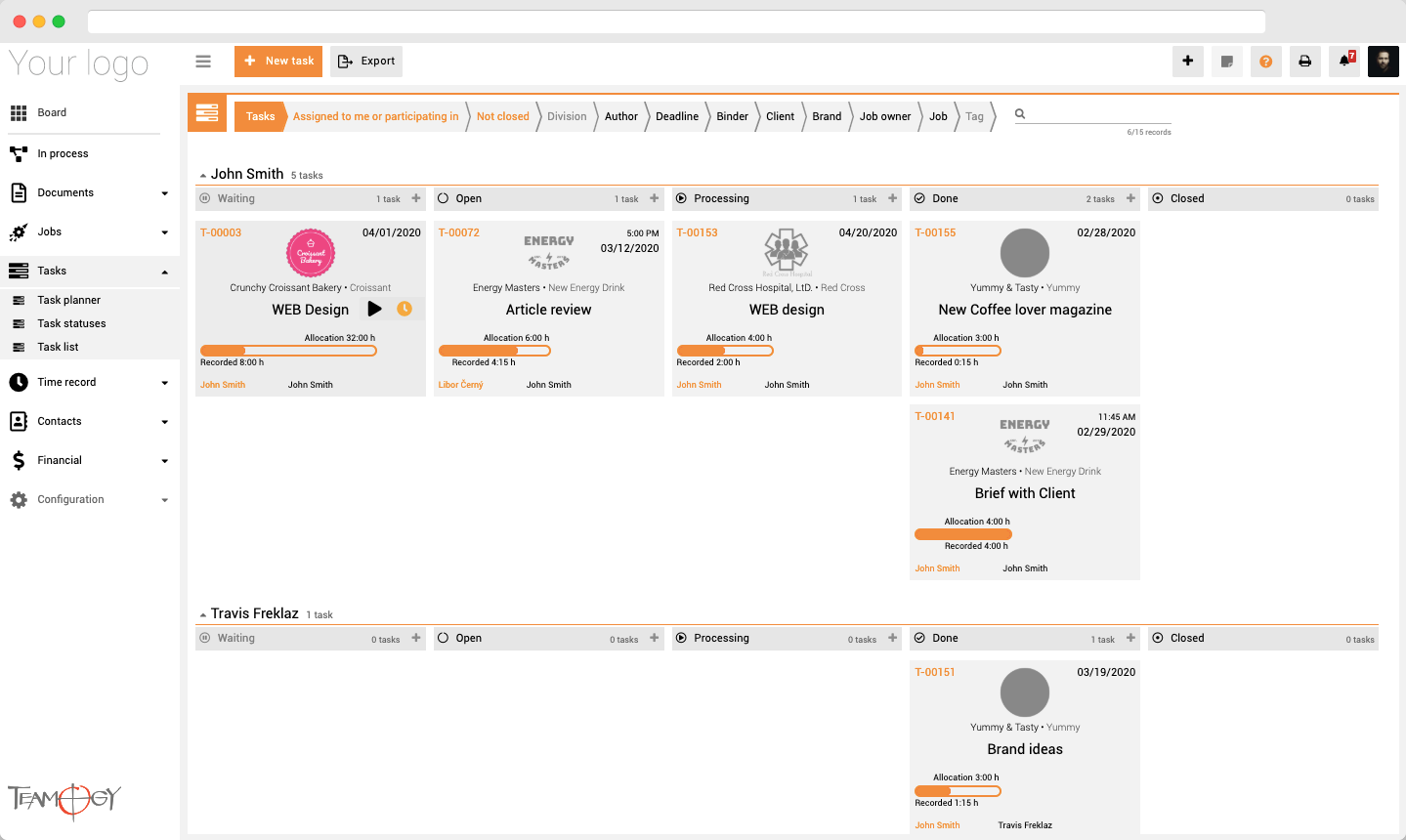
Task: Expand the Jobs menu arrow
Action: pyautogui.click(x=164, y=232)
